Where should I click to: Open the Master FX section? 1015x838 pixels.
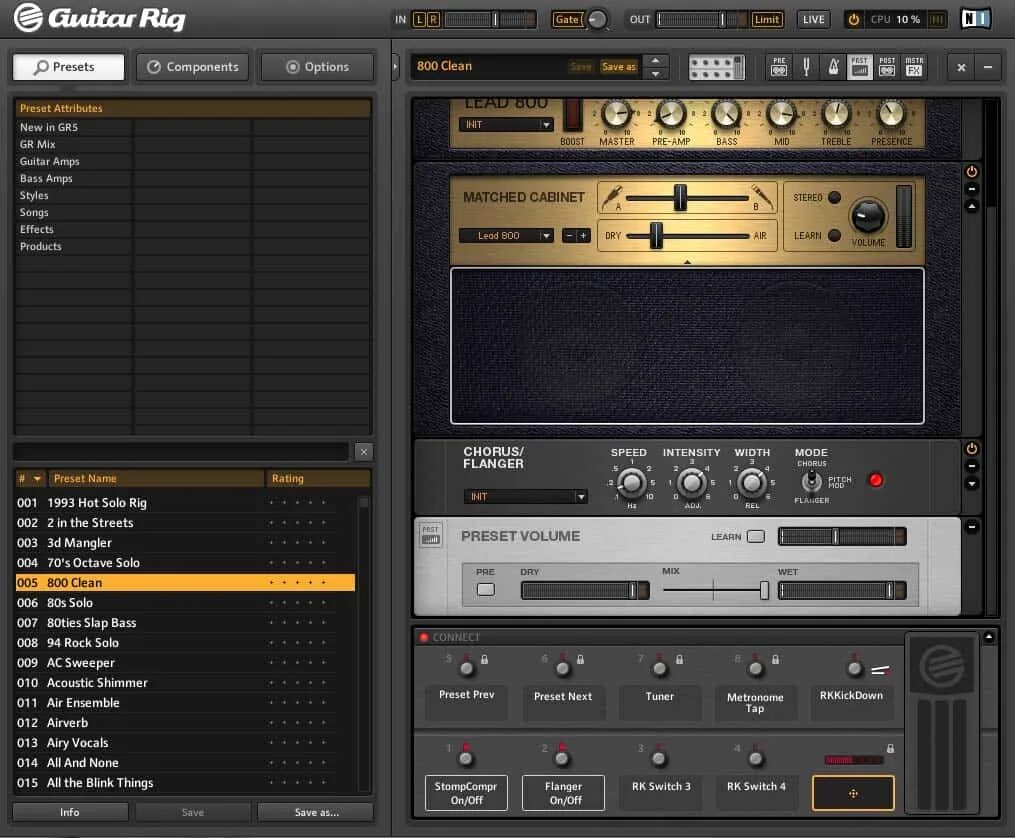pyautogui.click(x=914, y=67)
